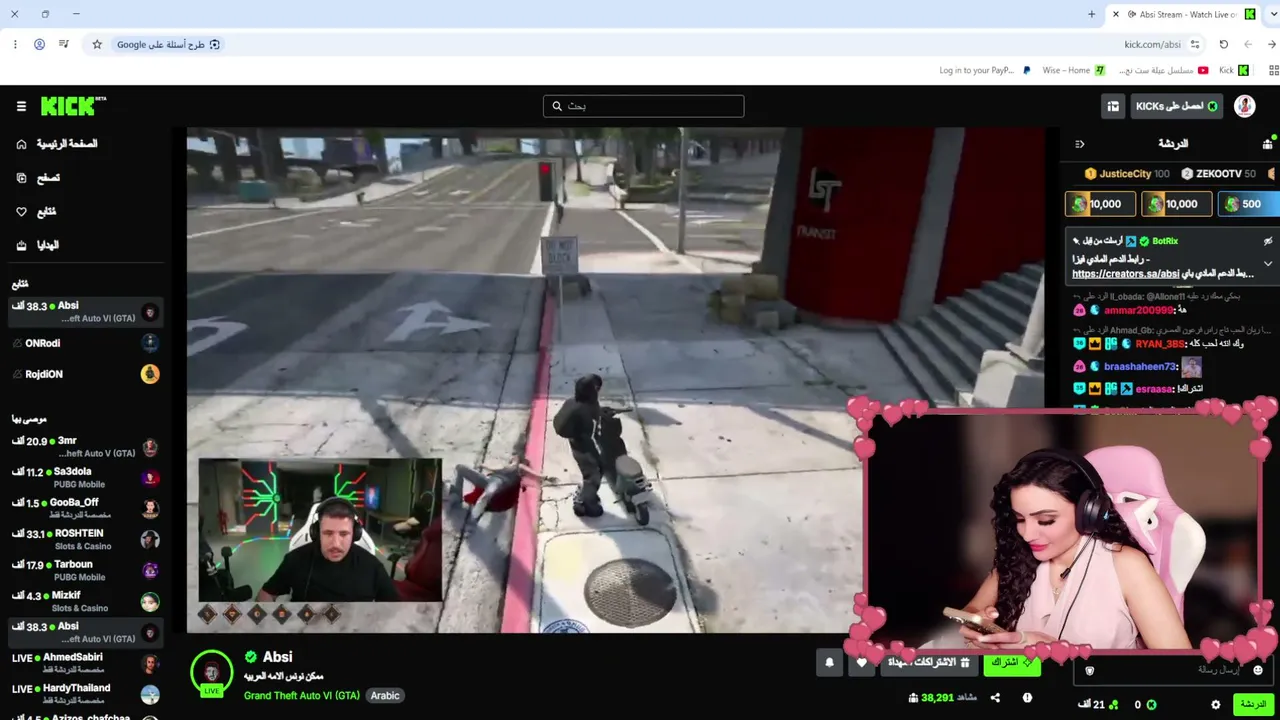Open the Browse sidebar icon

point(21,178)
